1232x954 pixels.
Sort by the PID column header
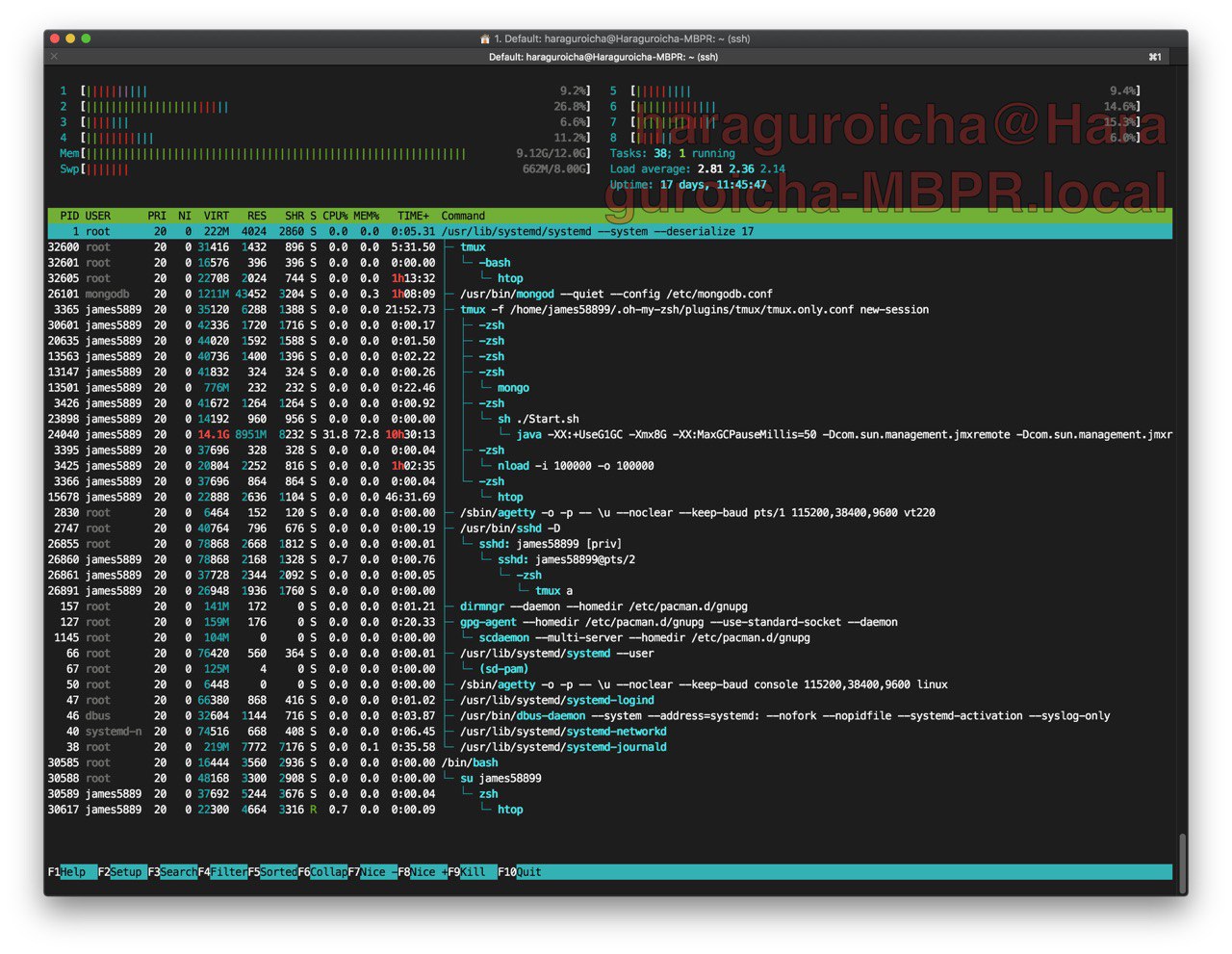(x=69, y=216)
